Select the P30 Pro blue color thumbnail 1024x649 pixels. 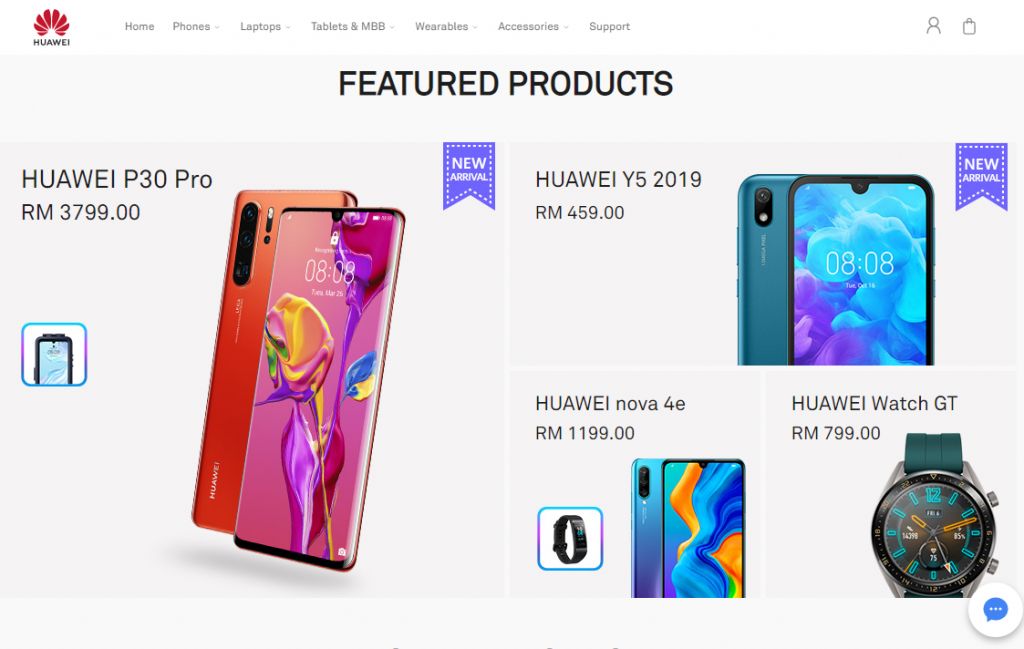click(54, 355)
